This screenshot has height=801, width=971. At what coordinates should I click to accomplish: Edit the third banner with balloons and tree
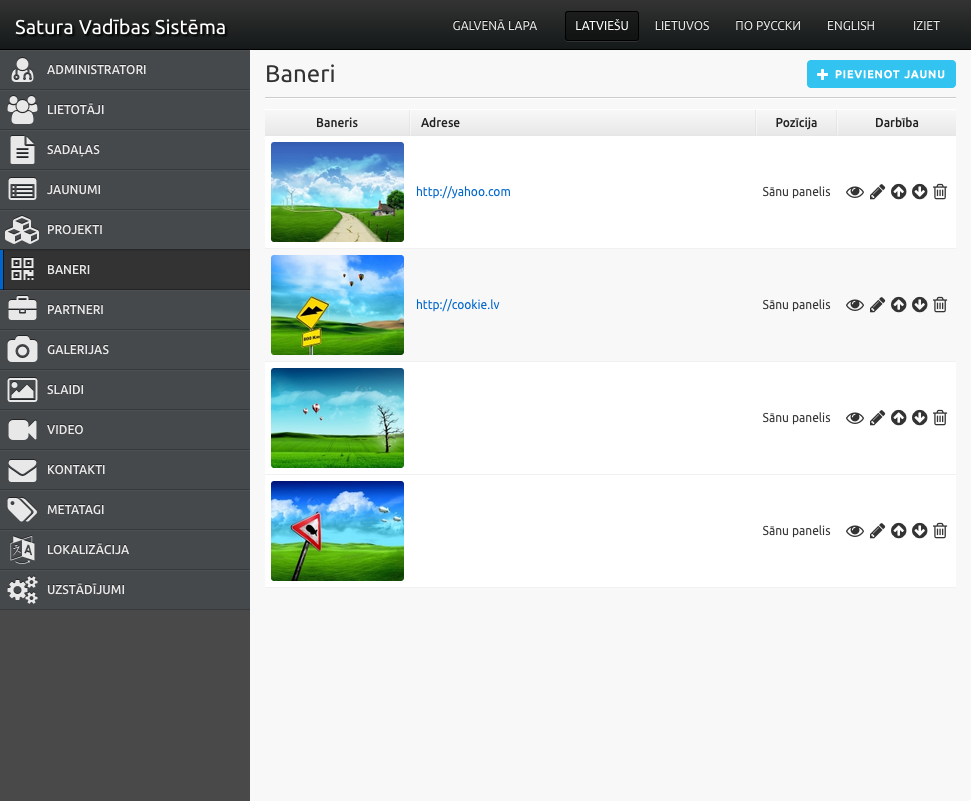click(x=877, y=418)
